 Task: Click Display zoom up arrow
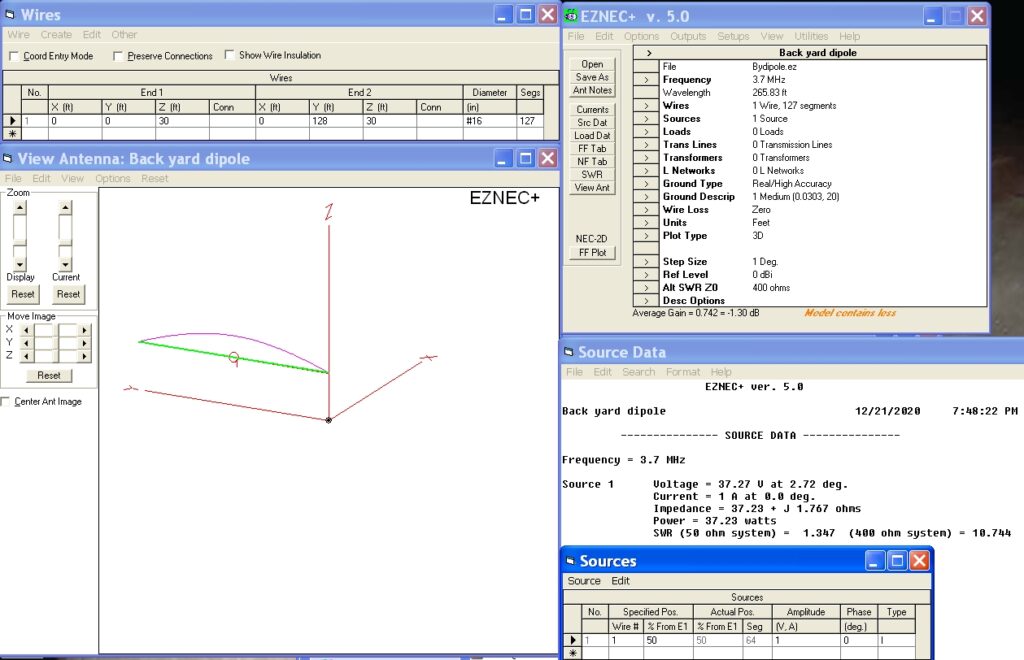click(20, 208)
